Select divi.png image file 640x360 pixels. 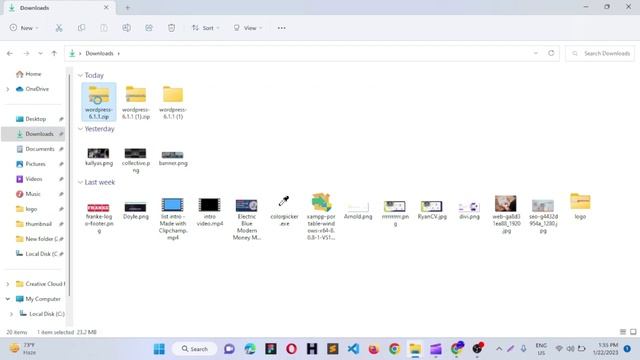pyautogui.click(x=469, y=210)
